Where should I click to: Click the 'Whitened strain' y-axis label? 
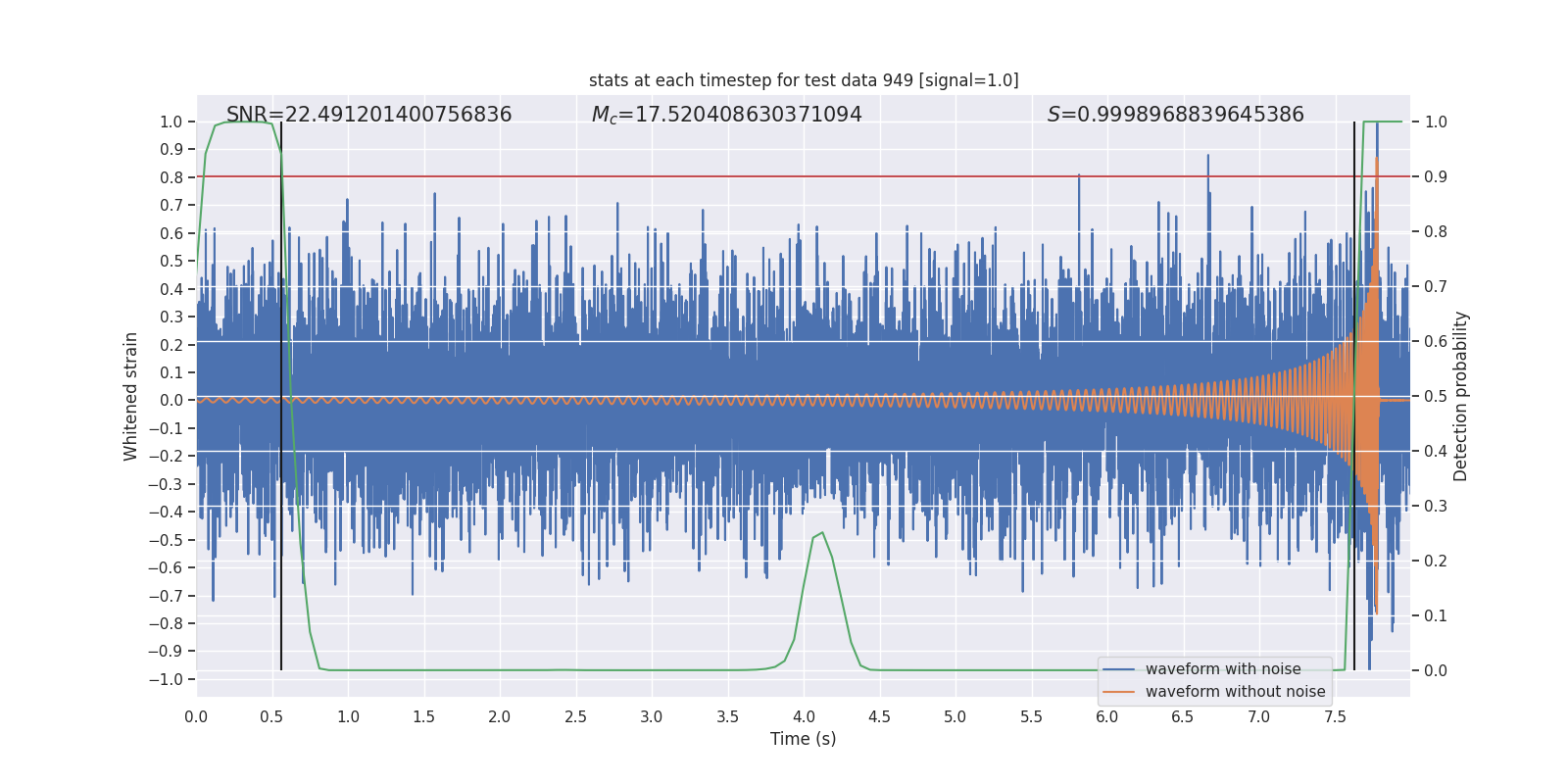131,396
